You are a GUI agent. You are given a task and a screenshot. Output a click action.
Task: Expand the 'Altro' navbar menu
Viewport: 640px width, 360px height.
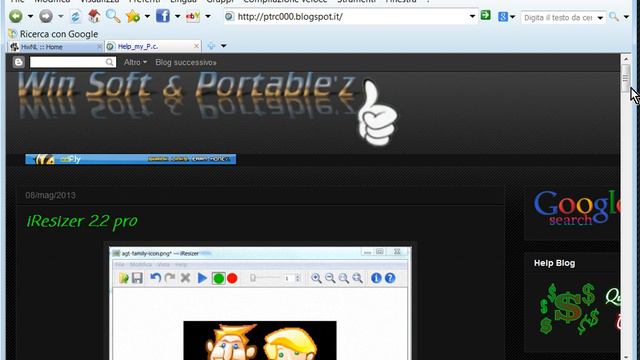(x=135, y=62)
